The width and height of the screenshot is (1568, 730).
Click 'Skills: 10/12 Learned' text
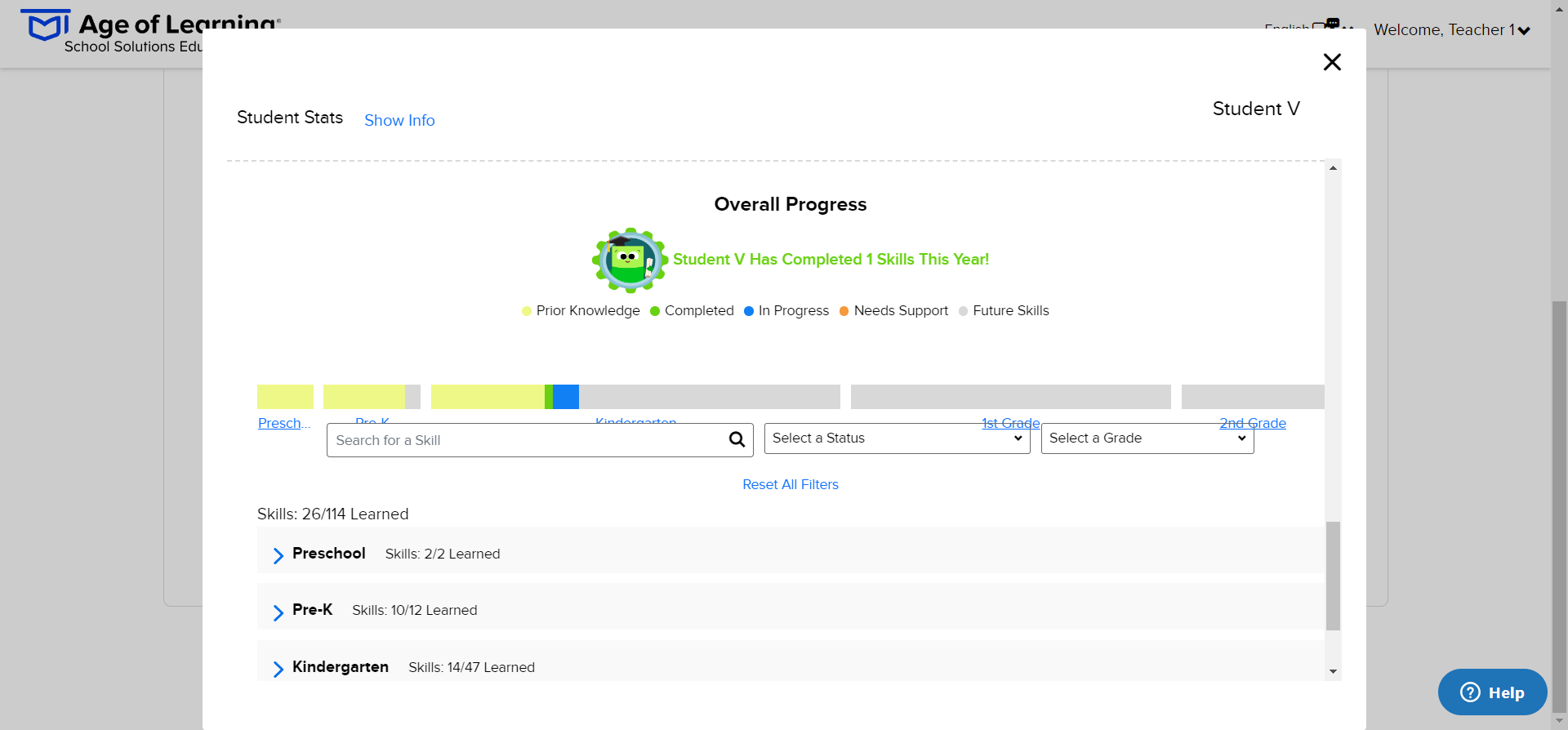coord(415,610)
